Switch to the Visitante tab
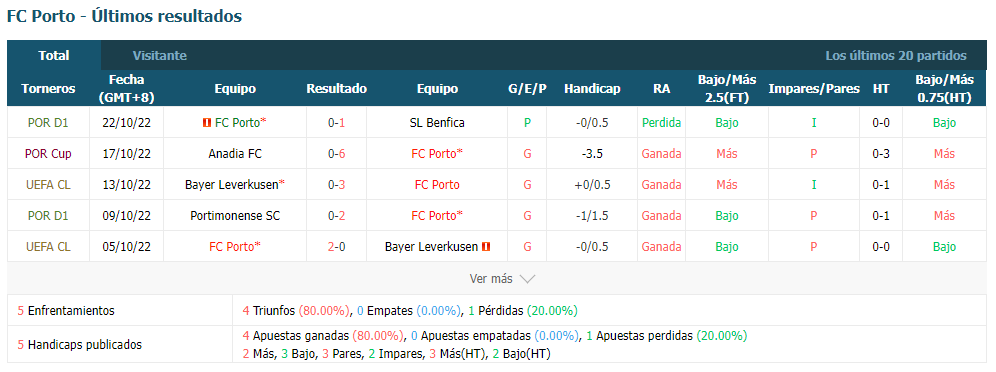 [x=159, y=56]
